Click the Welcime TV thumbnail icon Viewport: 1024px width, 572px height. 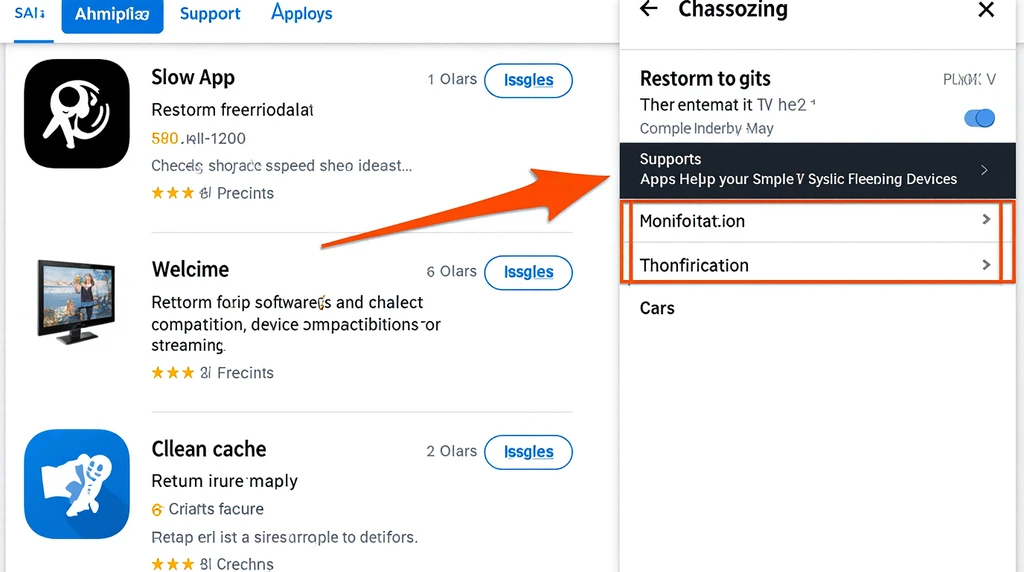pyautogui.click(x=77, y=299)
